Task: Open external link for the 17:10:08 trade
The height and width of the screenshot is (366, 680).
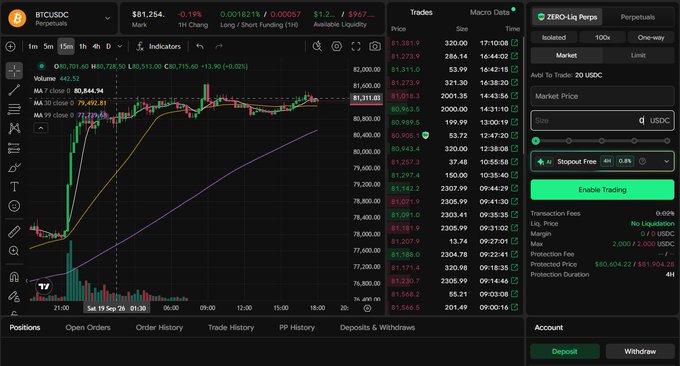Action: [x=514, y=42]
